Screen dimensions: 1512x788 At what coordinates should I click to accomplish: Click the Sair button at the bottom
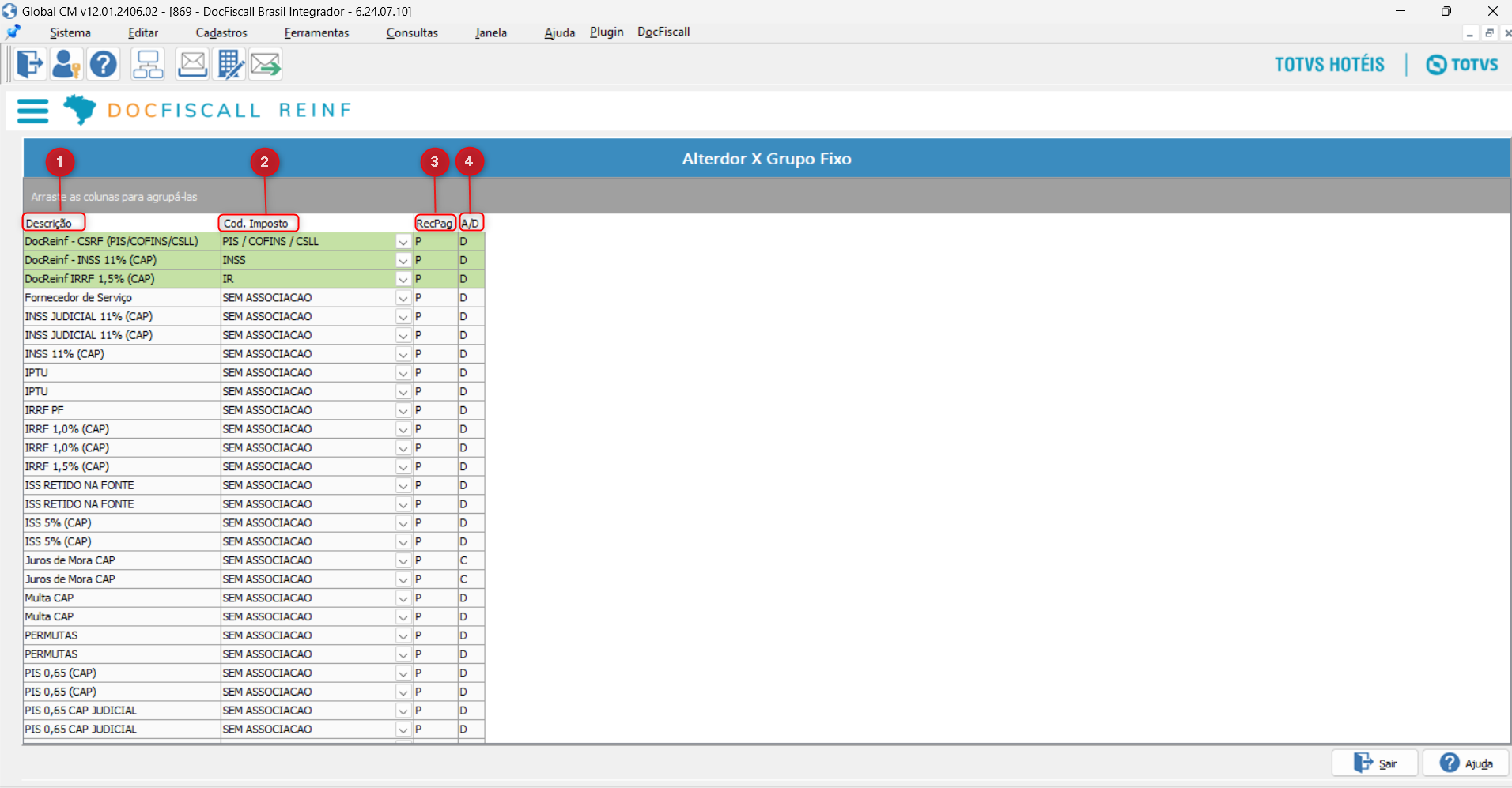pyautogui.click(x=1374, y=763)
